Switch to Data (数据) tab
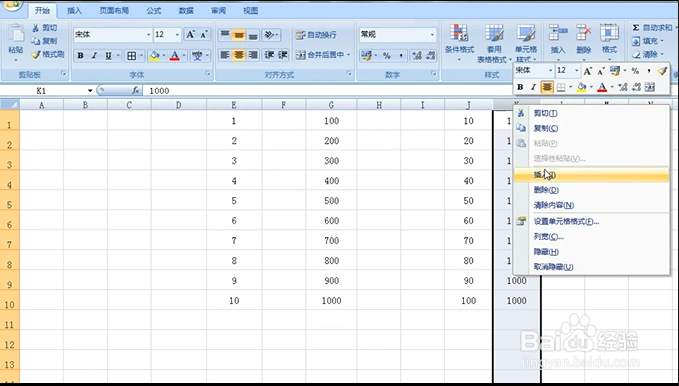The height and width of the screenshot is (386, 679). (186, 10)
